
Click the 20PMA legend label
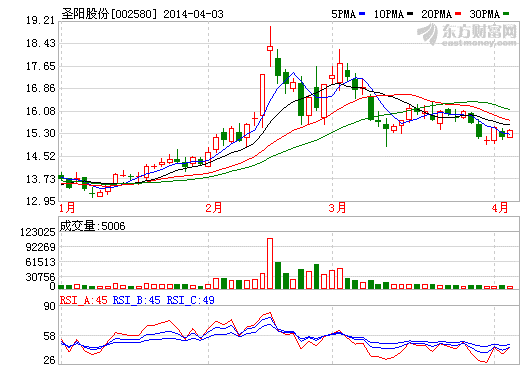[437, 14]
